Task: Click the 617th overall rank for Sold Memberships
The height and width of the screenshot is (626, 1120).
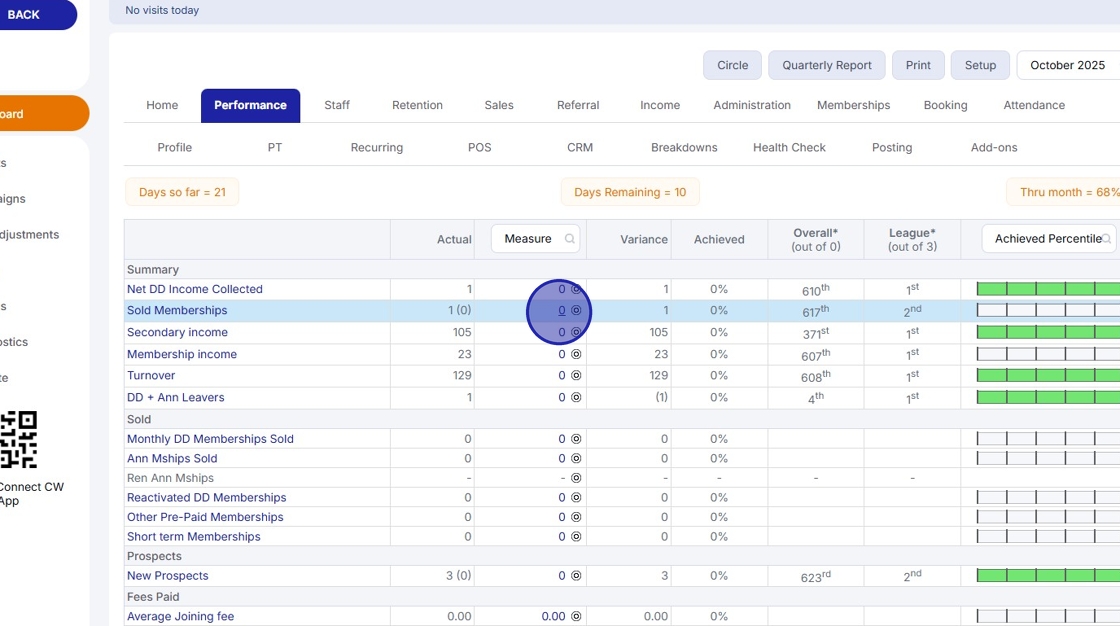Action: pyautogui.click(x=815, y=311)
